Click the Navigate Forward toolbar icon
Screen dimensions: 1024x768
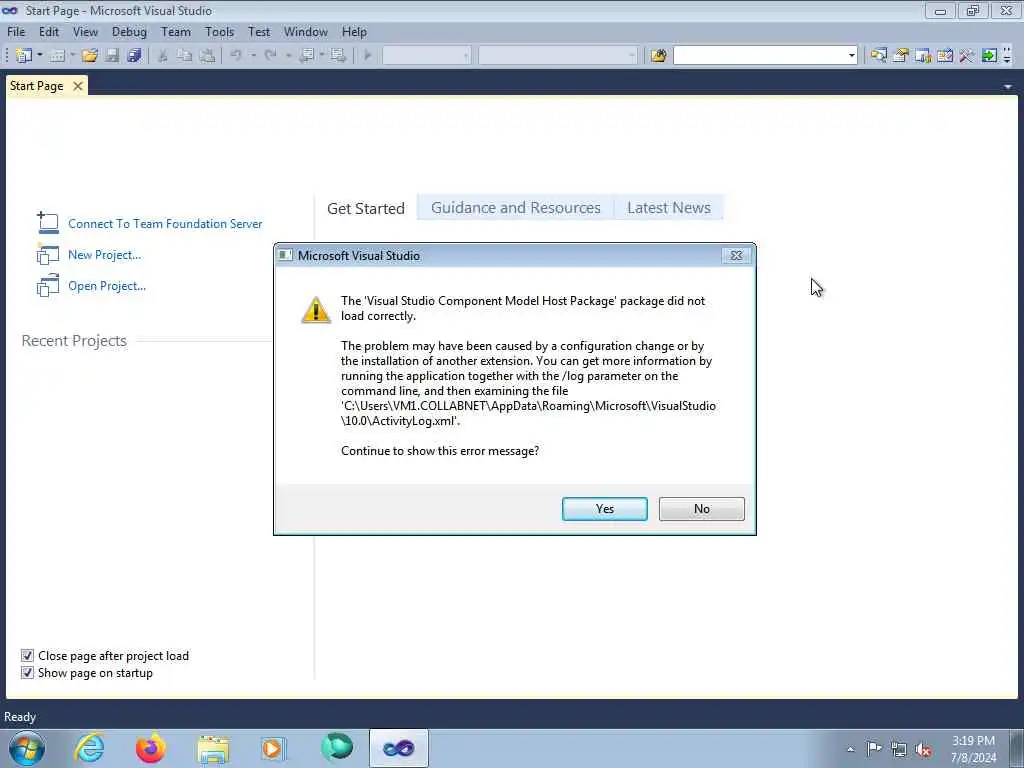(338, 56)
